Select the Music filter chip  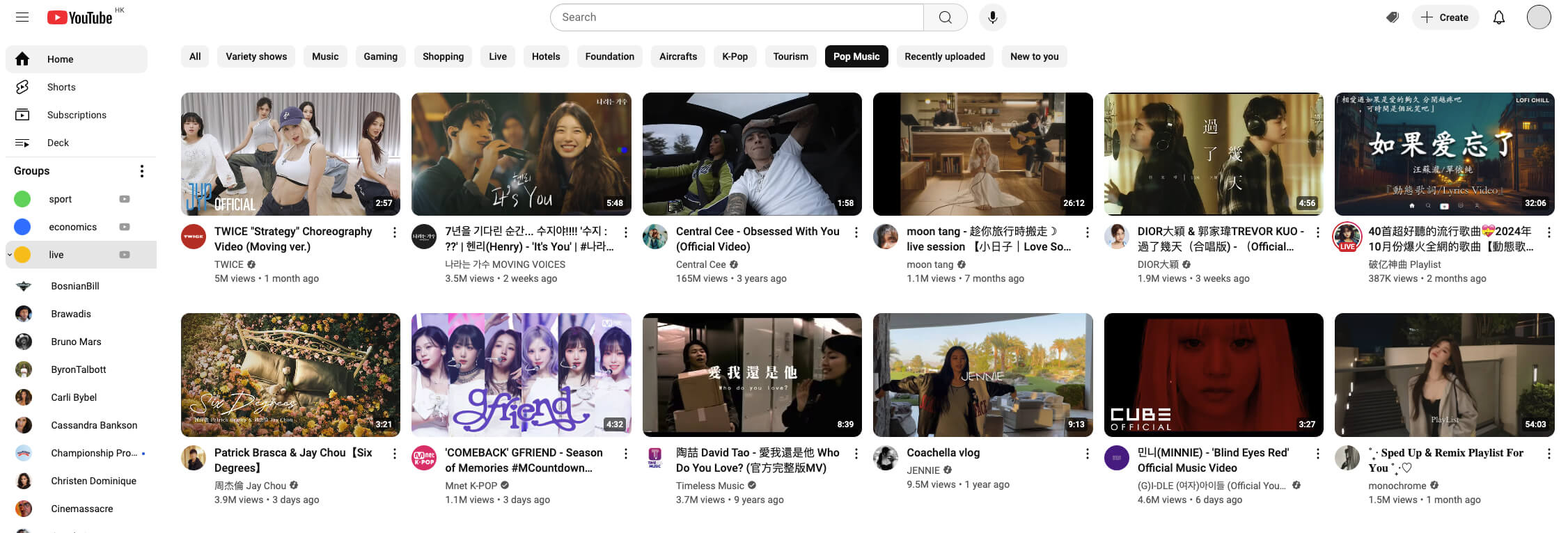(325, 56)
